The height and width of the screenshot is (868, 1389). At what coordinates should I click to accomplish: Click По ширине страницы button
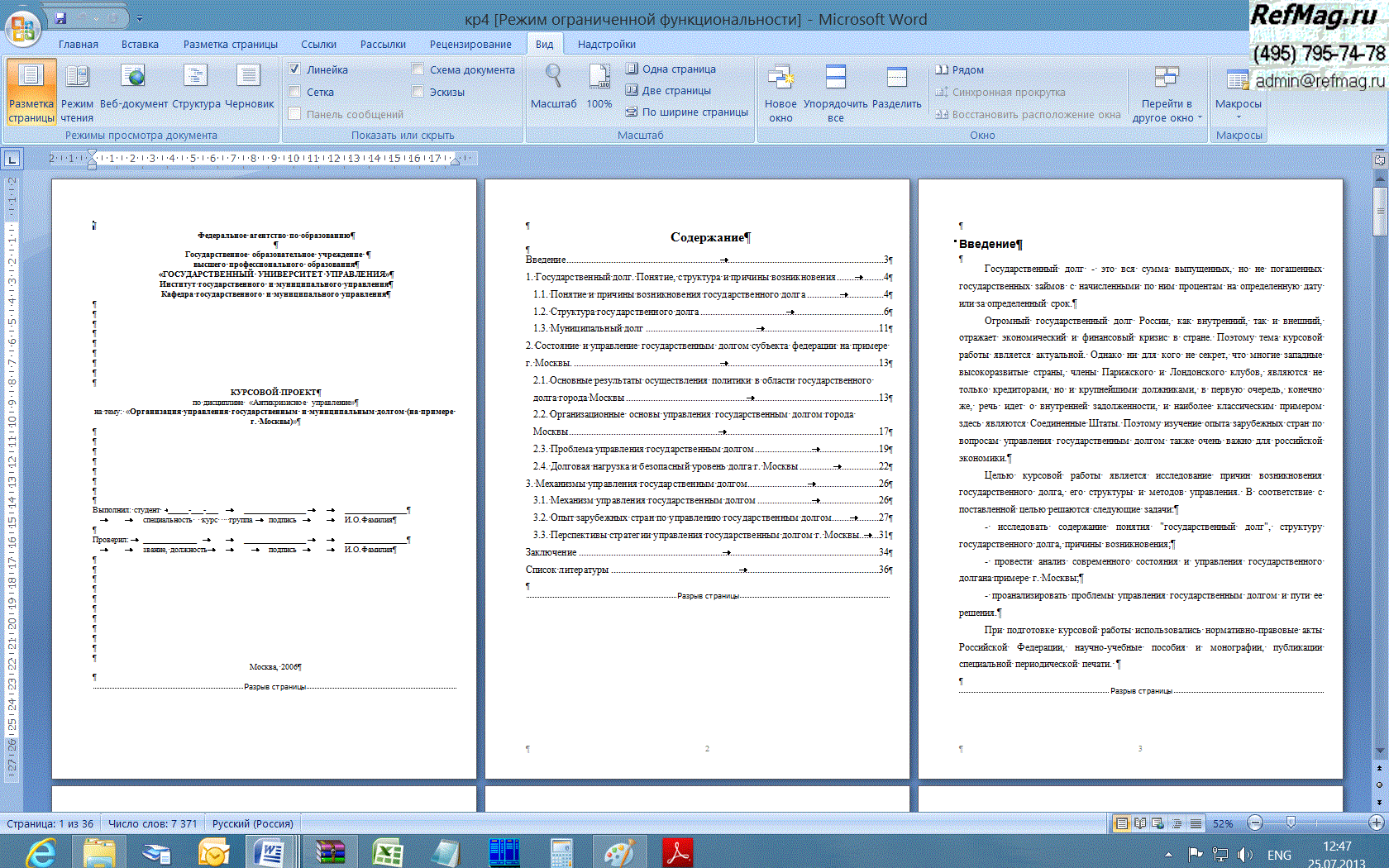click(686, 112)
